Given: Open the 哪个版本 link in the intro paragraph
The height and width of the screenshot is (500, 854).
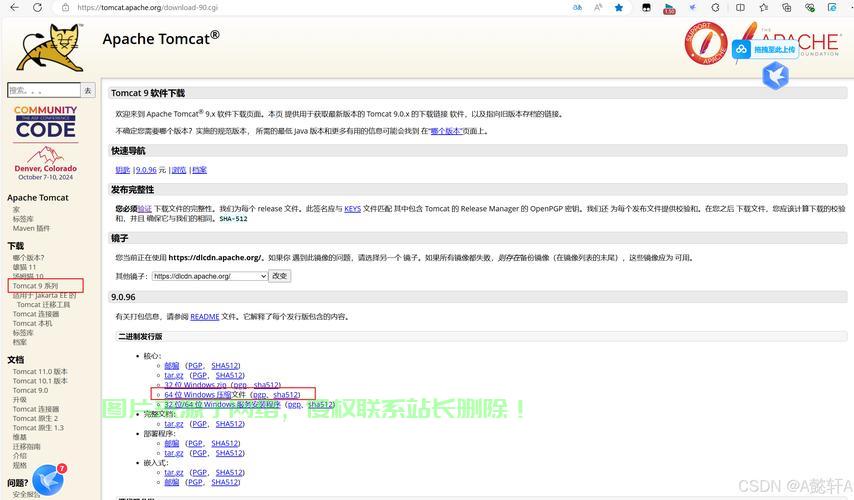Looking at the screenshot, I should tap(446, 131).
